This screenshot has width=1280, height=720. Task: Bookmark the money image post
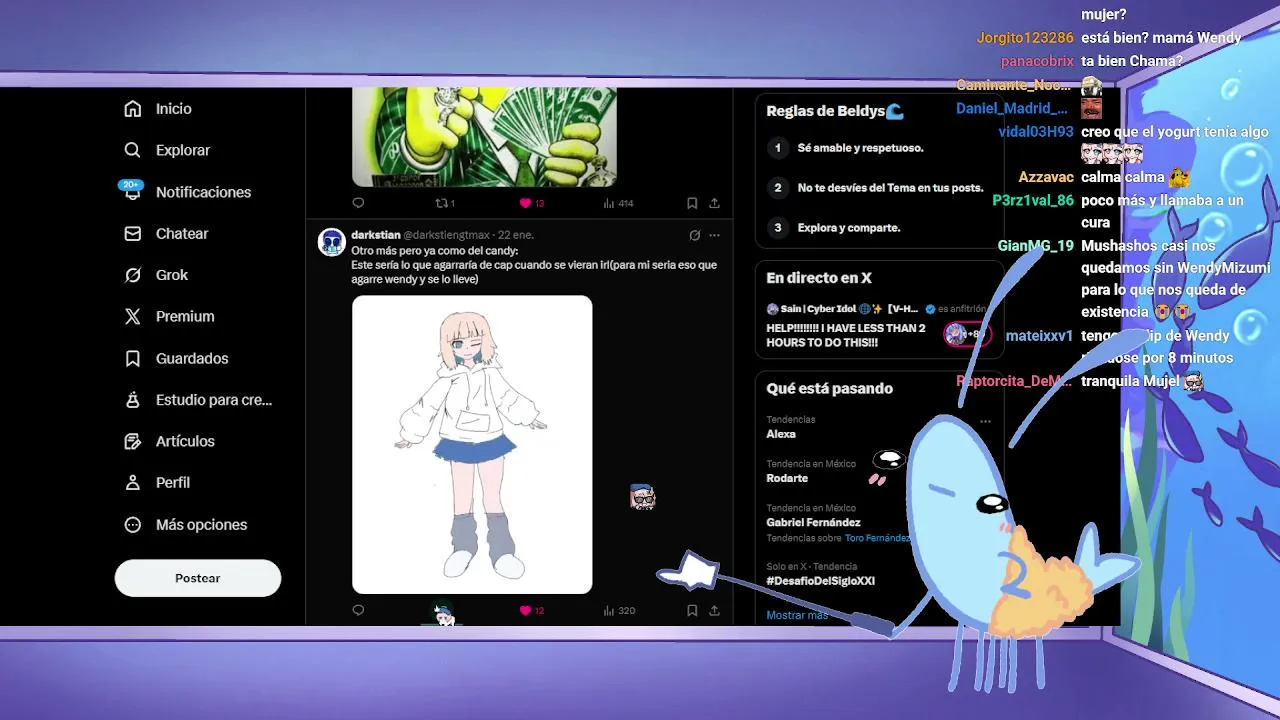[691, 203]
